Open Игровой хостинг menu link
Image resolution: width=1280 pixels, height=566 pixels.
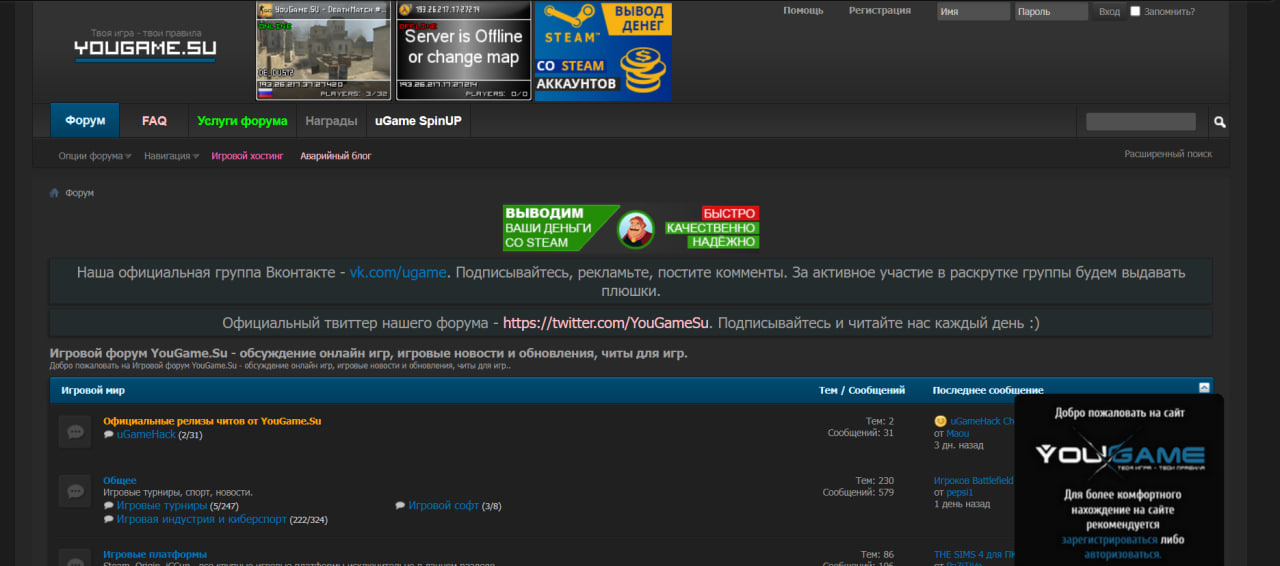point(247,156)
